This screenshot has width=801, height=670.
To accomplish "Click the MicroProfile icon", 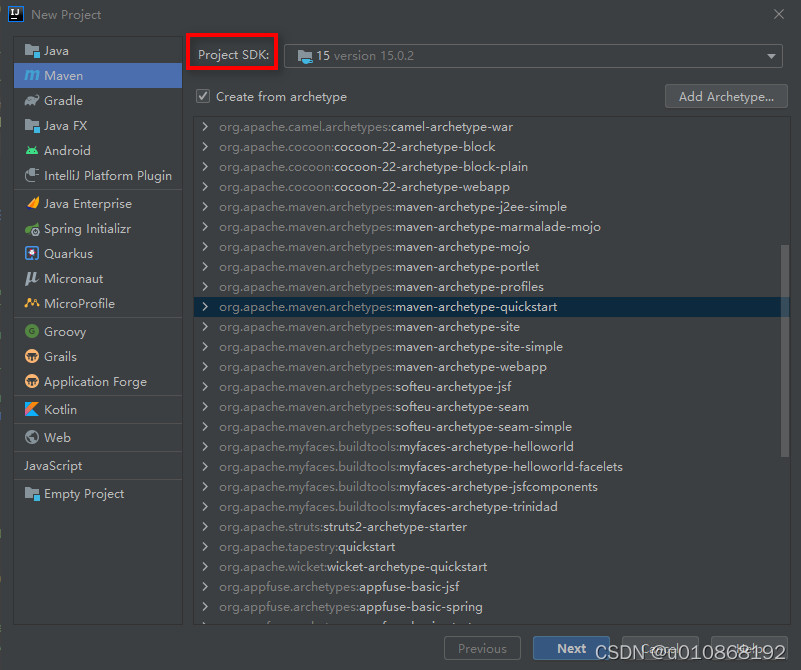I will point(32,303).
